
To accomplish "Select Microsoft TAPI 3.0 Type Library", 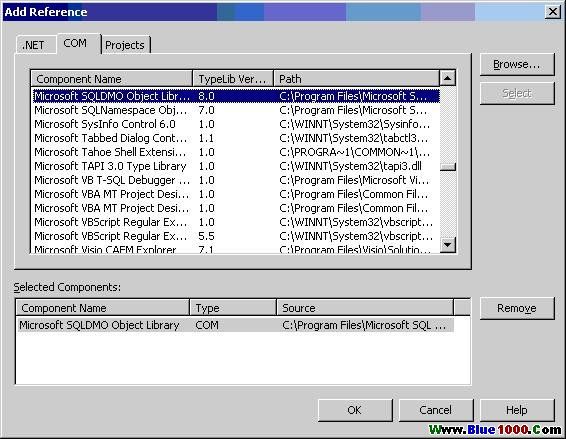I will pyautogui.click(x=236, y=166).
